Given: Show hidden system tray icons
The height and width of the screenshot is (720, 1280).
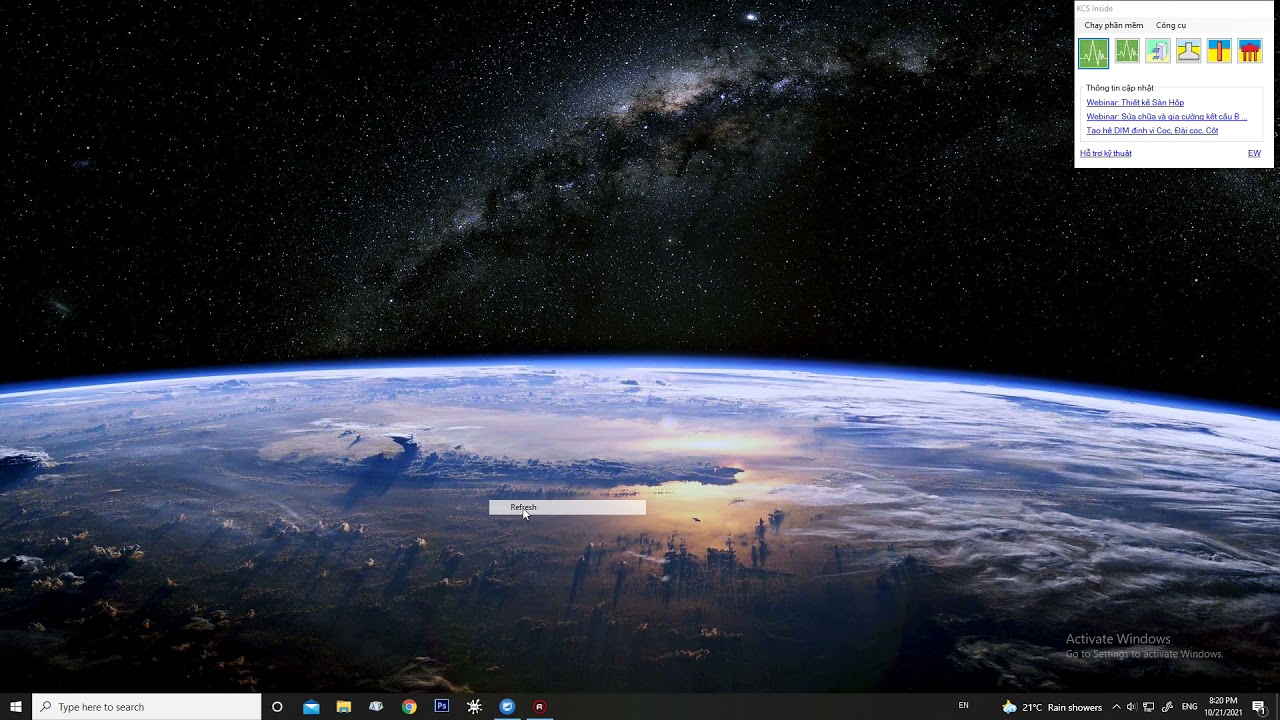Looking at the screenshot, I should (x=1116, y=707).
